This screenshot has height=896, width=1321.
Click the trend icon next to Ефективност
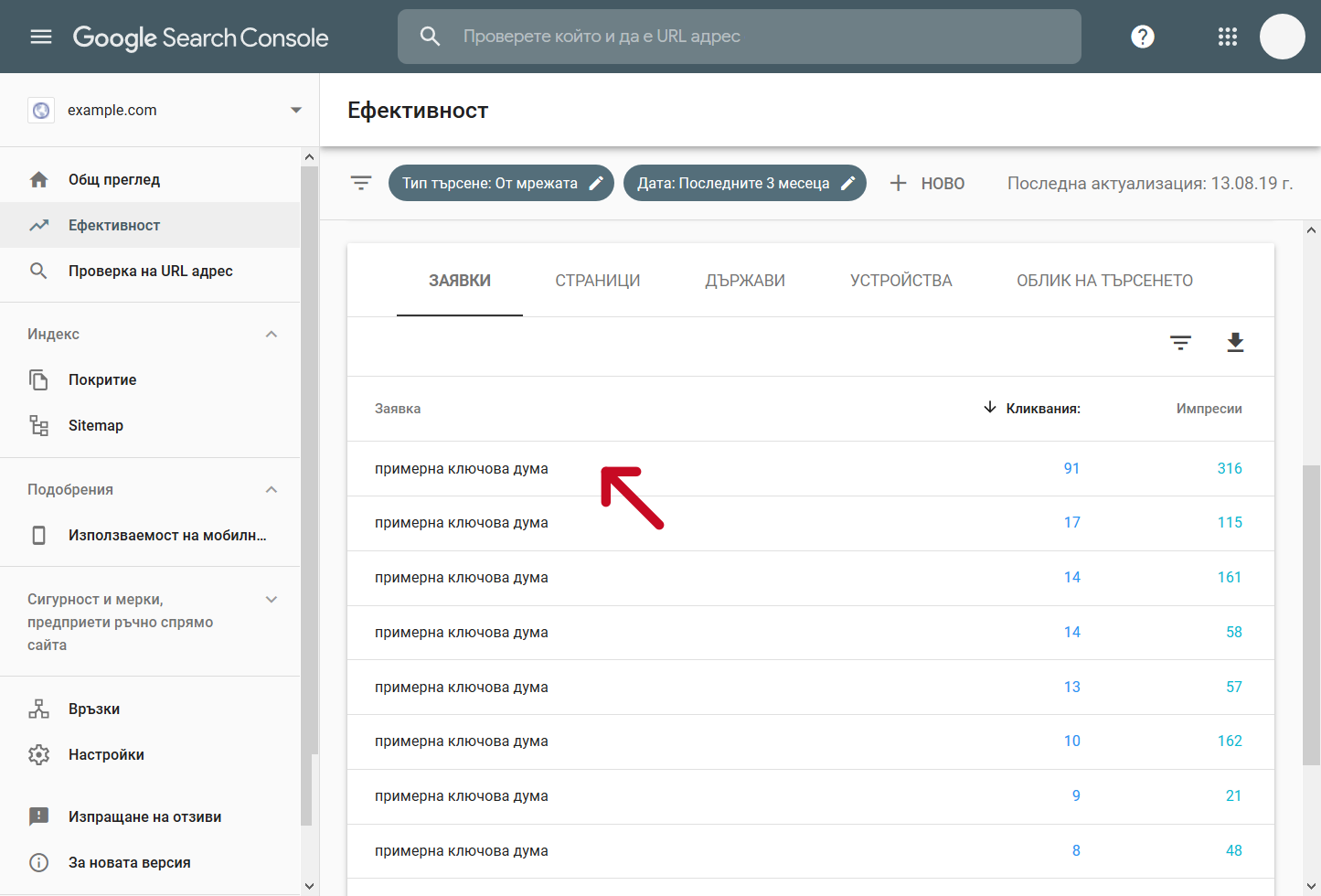38,226
